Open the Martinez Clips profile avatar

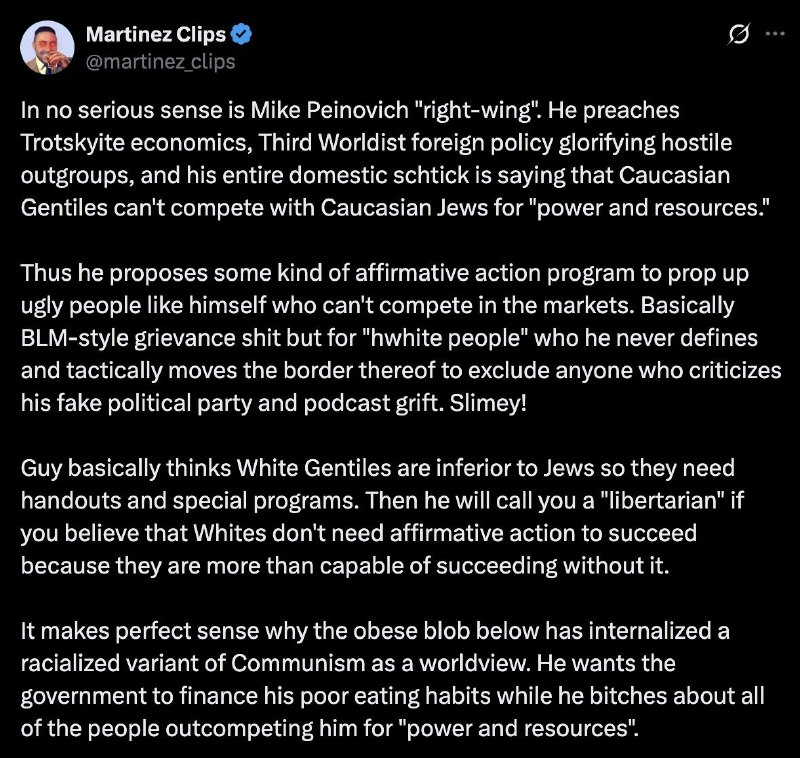[x=48, y=47]
